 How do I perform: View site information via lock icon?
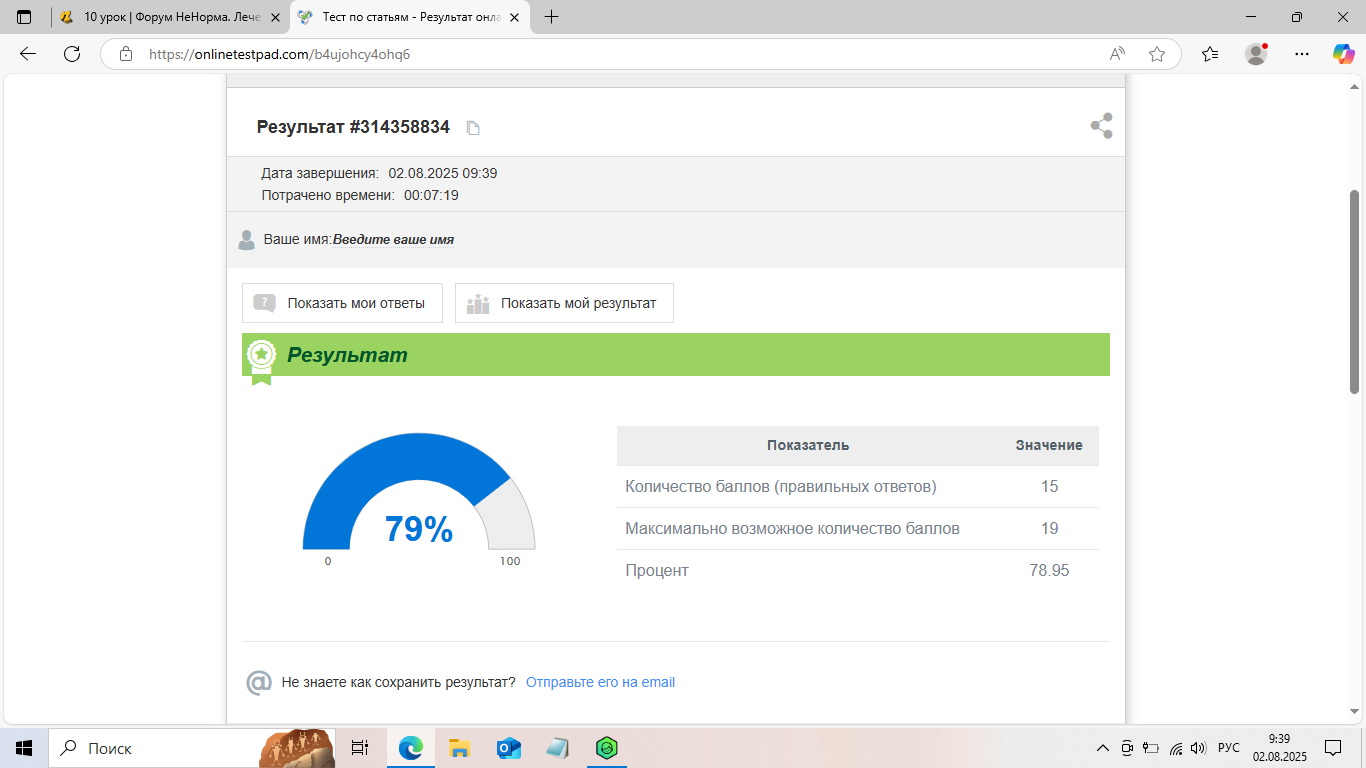[x=126, y=54]
